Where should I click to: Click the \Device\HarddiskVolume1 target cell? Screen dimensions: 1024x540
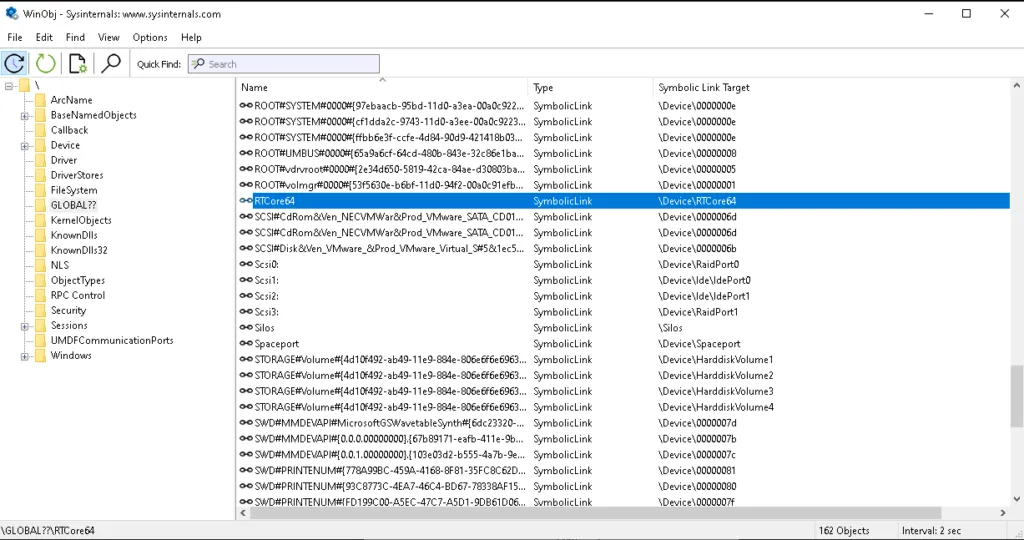[715, 359]
